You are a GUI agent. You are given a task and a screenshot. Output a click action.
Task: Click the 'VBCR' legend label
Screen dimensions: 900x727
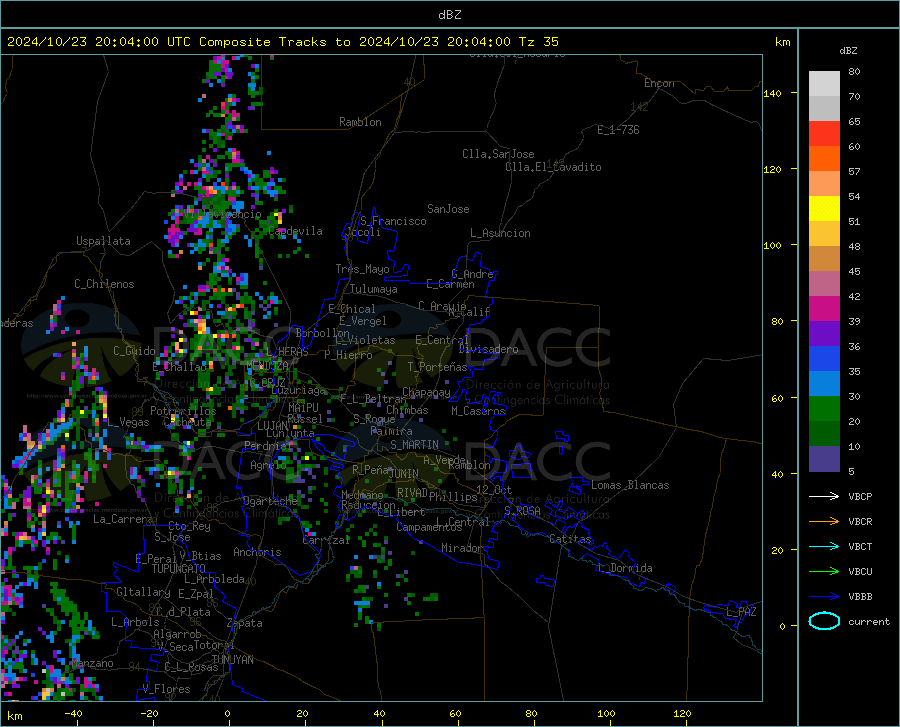click(x=860, y=522)
